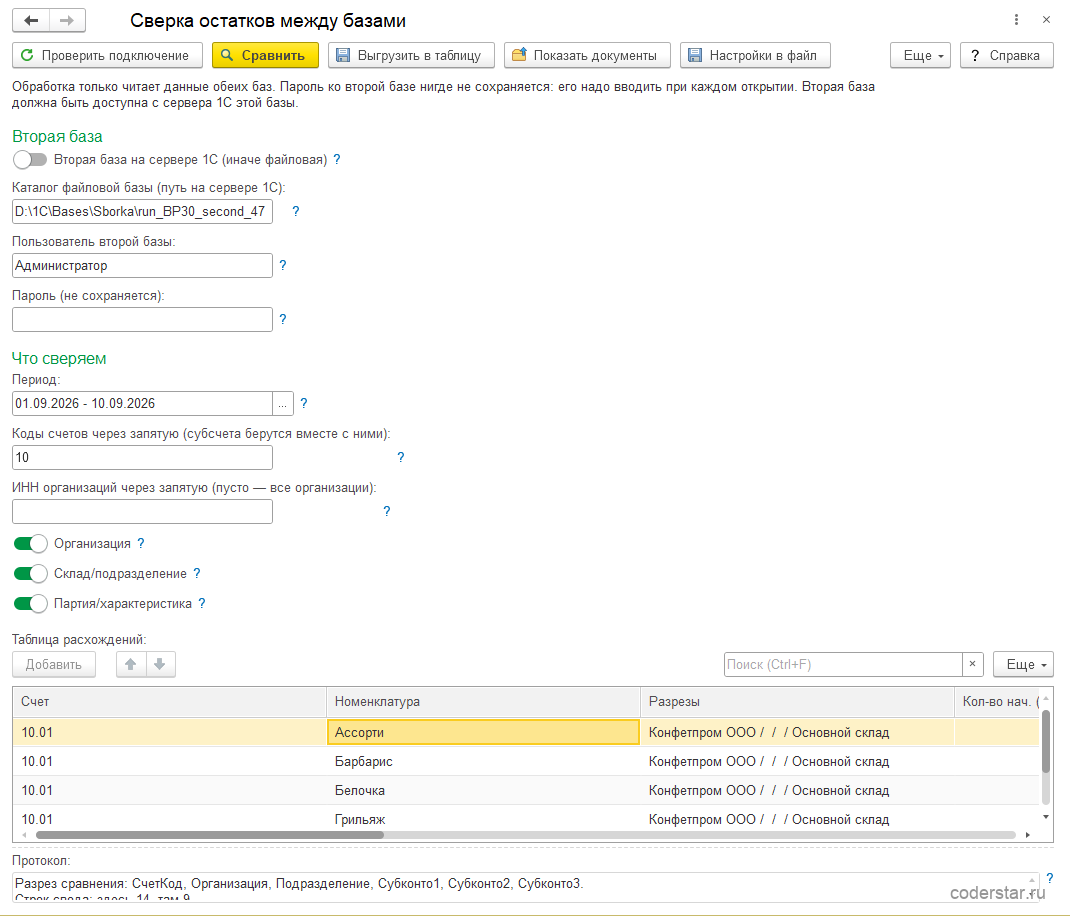Click Показать документы button
This screenshot has height=916, width=1070.
click(588, 55)
